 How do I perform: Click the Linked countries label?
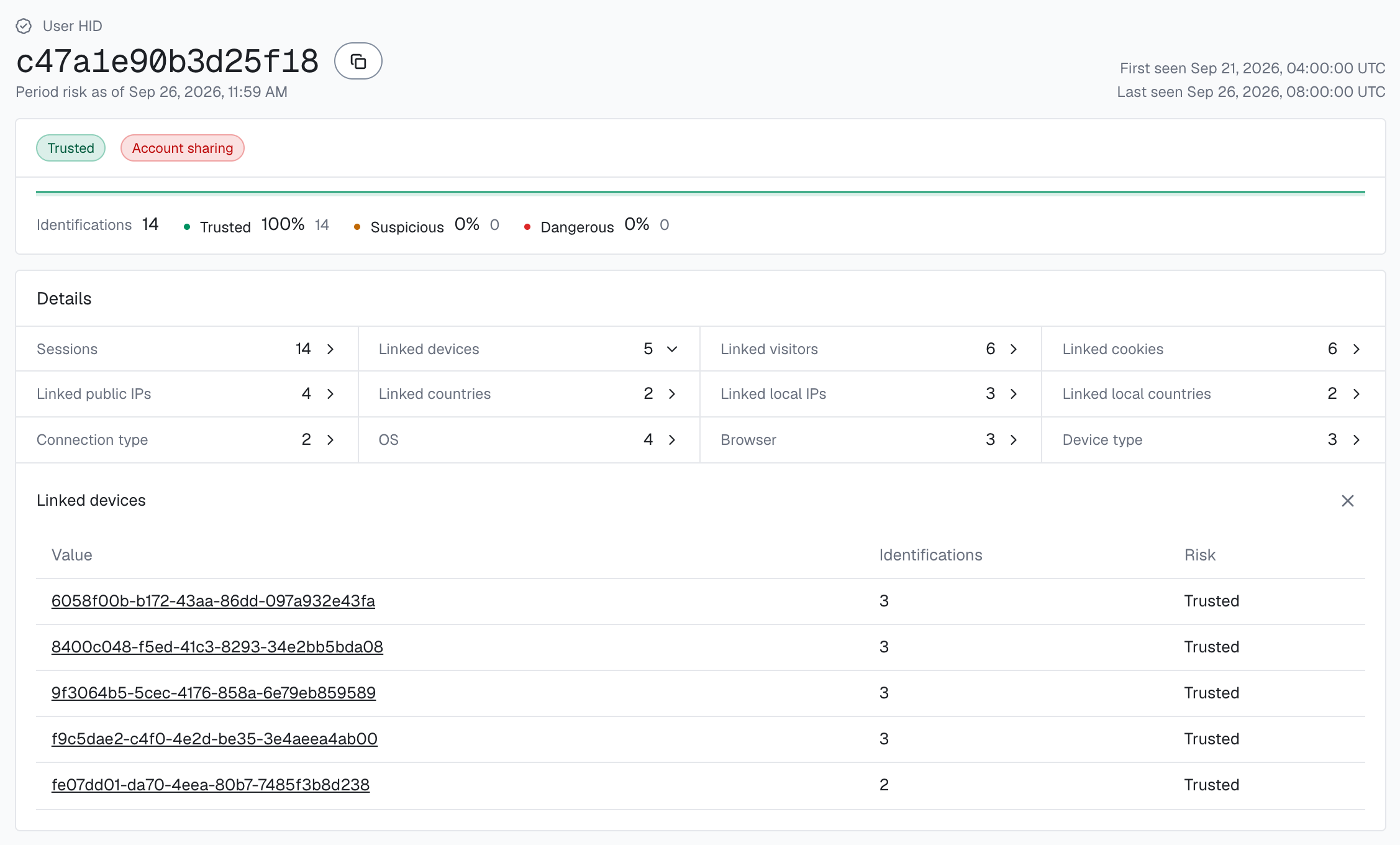434,394
